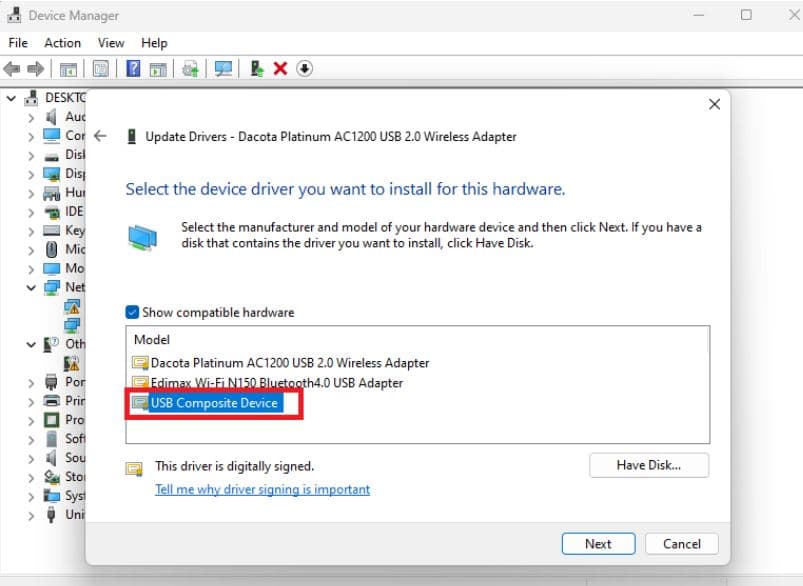
Task: Click the Properties toolbar icon
Action: [x=101, y=68]
